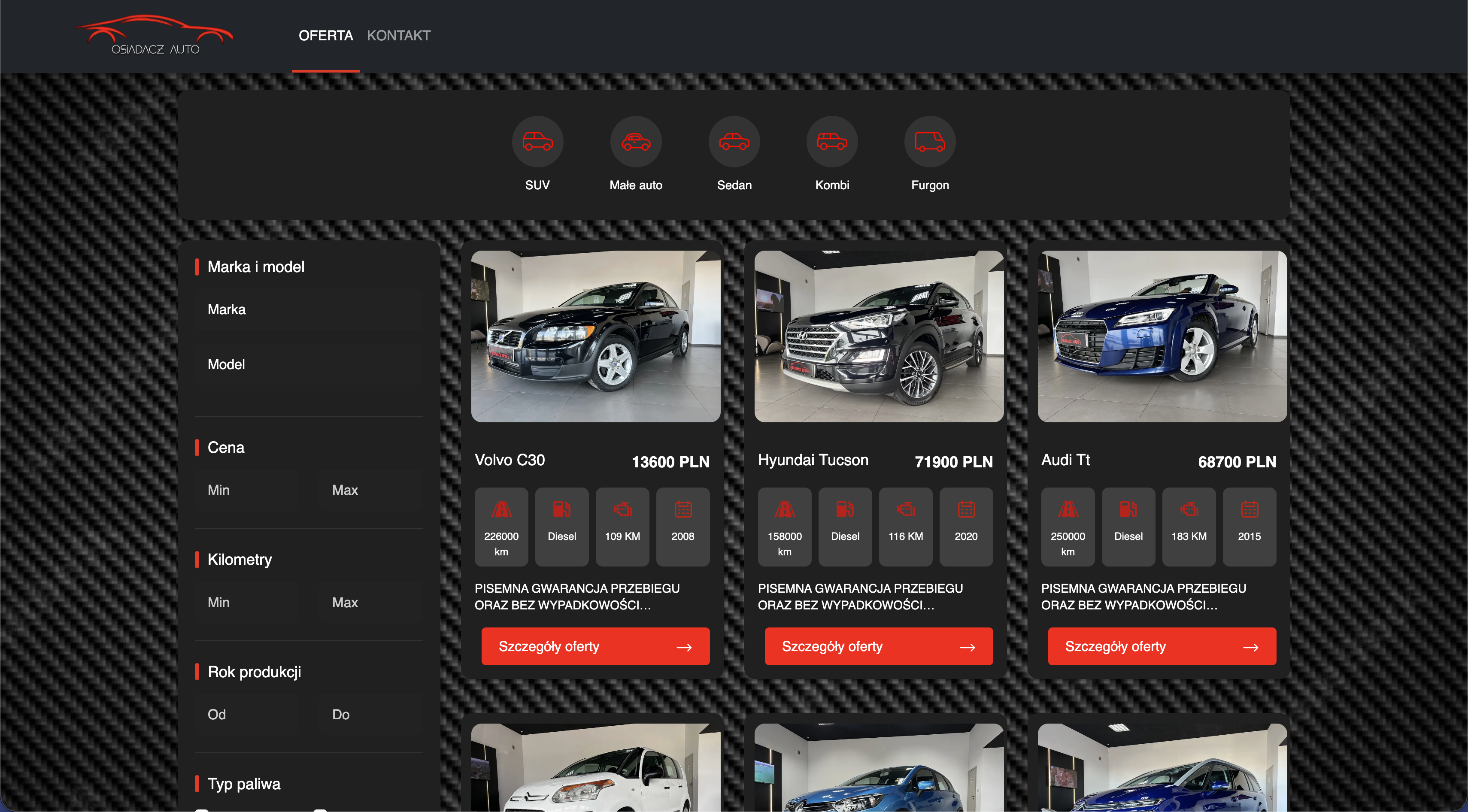The height and width of the screenshot is (812, 1468).
Task: Click the engine power icon on Audi Tt card
Action: 1189,509
